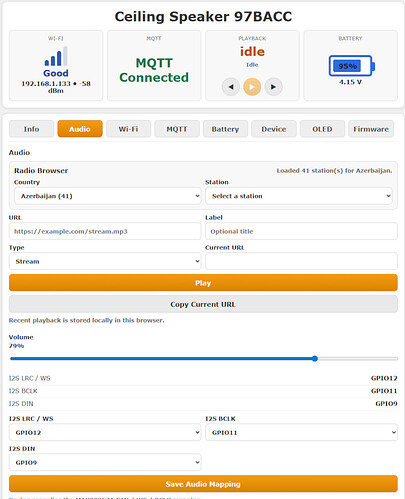Screen dimensions: 405x499
Task: Click the Wi-Fi signal bars icon
Action: point(56,56)
